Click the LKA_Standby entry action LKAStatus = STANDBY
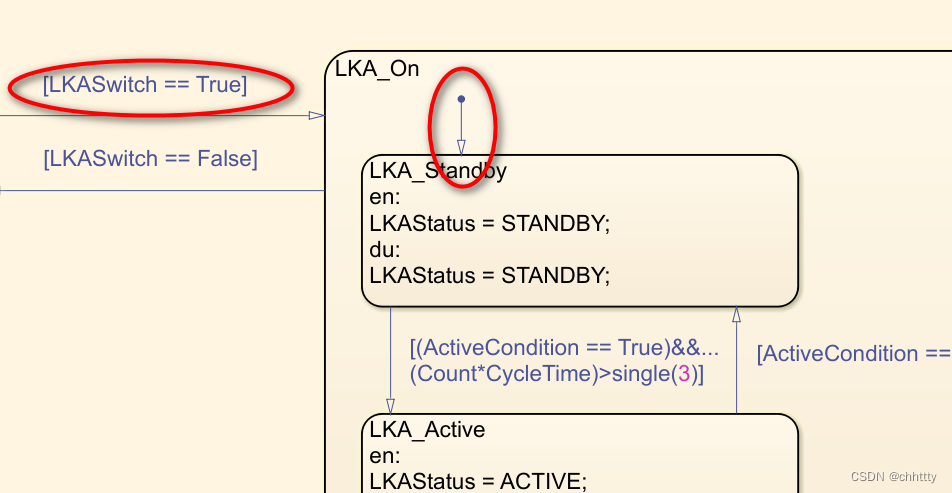The image size is (952, 493). pyautogui.click(x=489, y=222)
